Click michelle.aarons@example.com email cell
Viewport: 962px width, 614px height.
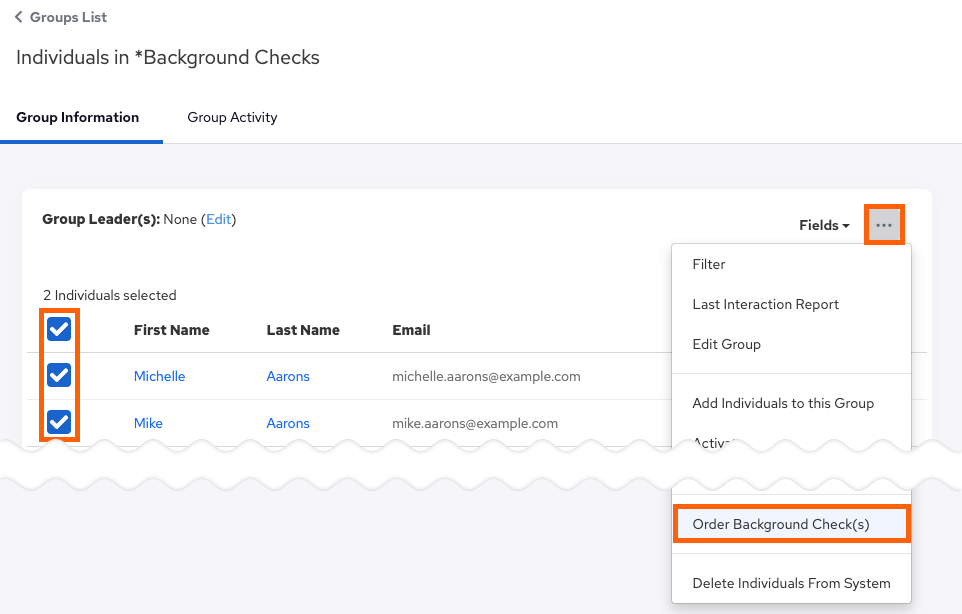point(486,376)
